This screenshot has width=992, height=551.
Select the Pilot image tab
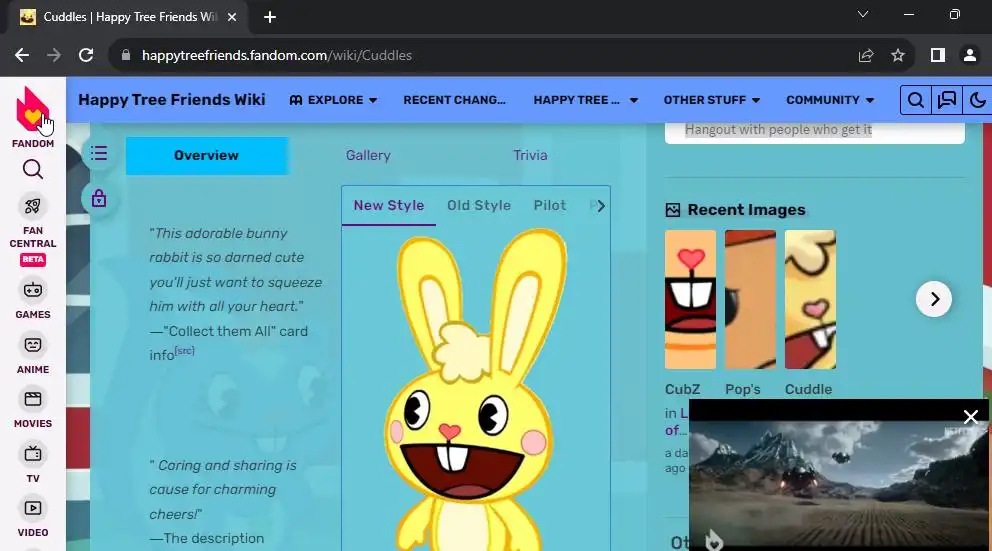(x=550, y=206)
